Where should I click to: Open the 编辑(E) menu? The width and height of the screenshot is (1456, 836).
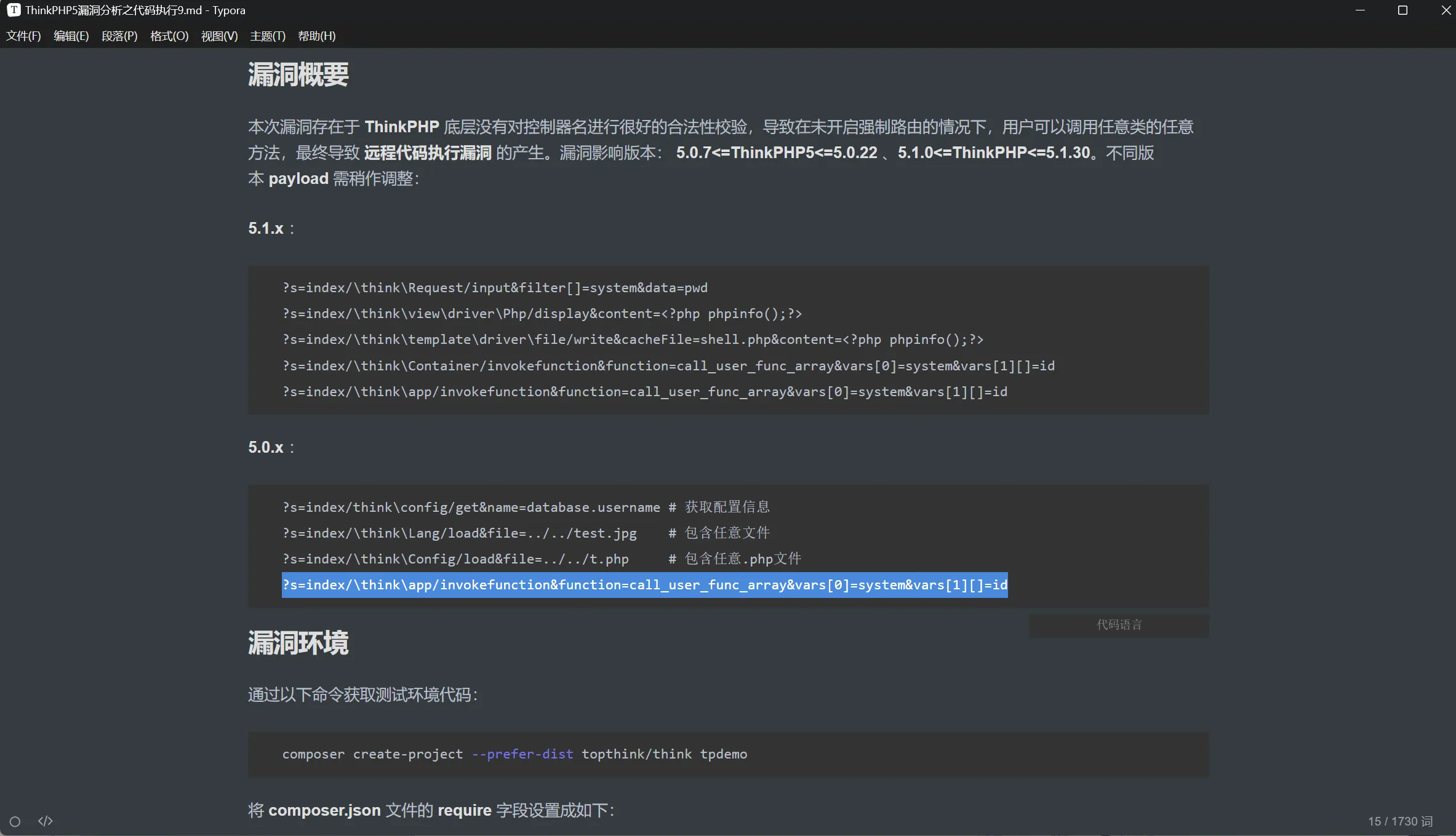point(71,36)
